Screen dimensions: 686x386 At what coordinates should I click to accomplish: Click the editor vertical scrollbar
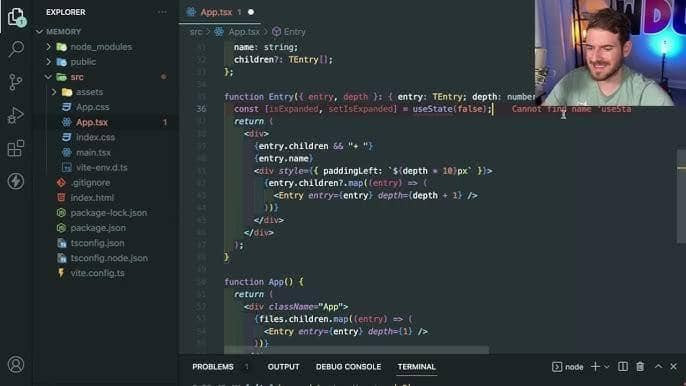click(x=681, y=196)
